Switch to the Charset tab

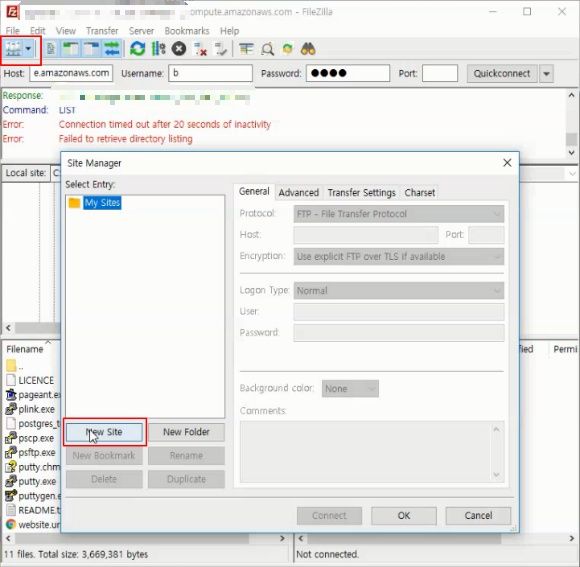(x=419, y=192)
